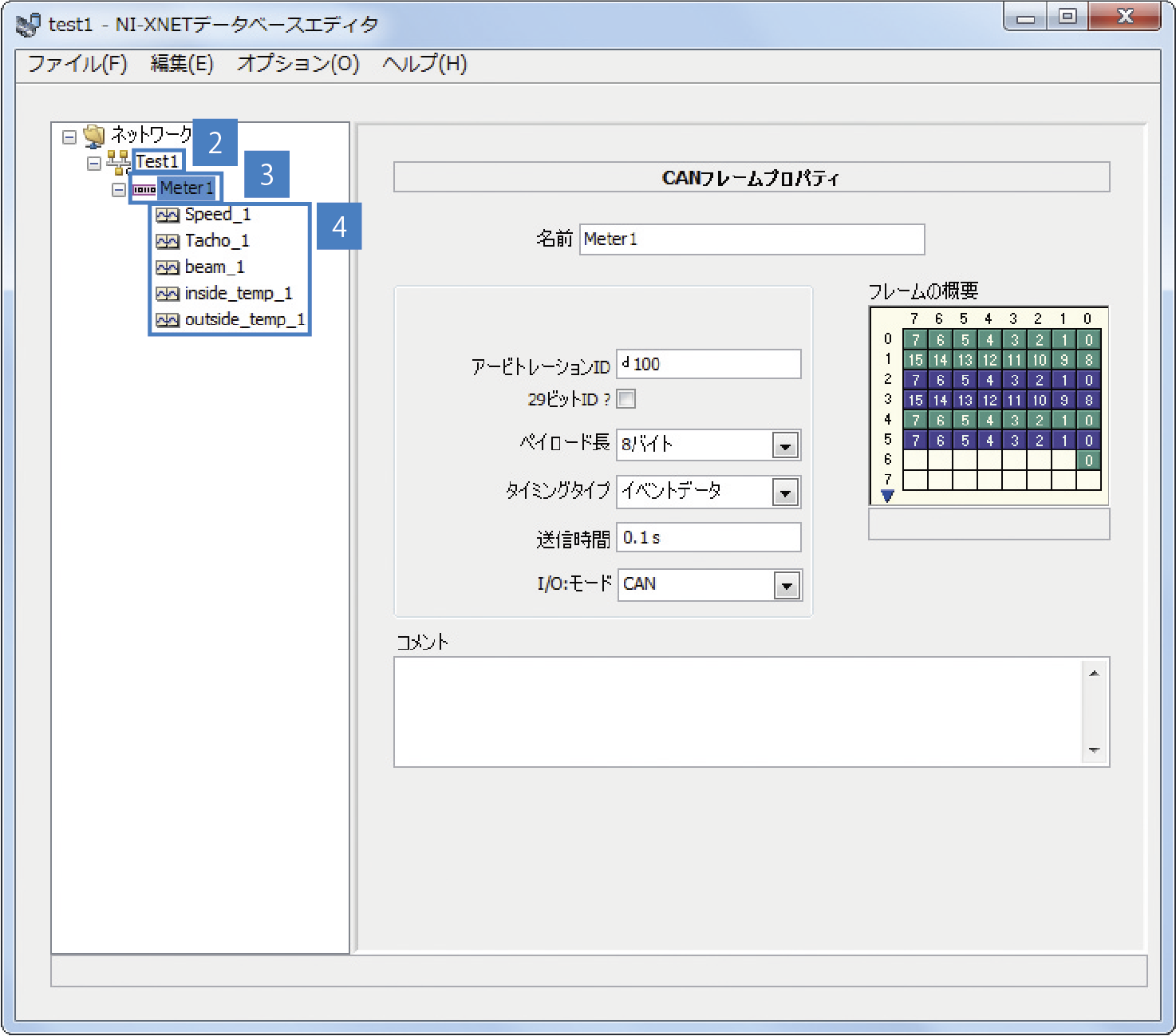Click the network folder icon in tree

tap(94, 136)
